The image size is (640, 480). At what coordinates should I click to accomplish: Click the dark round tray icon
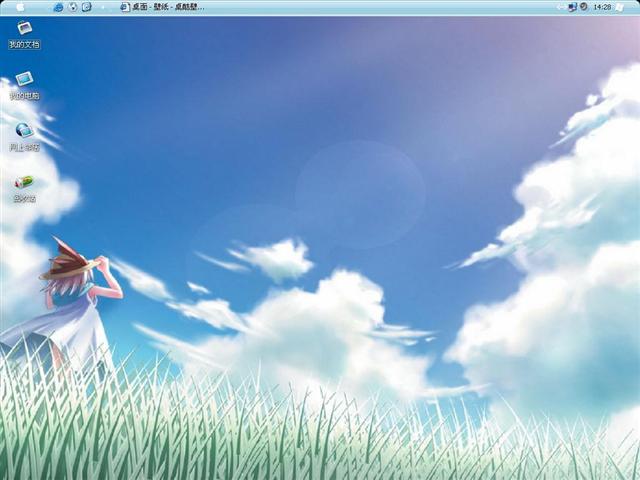pyautogui.click(x=584, y=7)
